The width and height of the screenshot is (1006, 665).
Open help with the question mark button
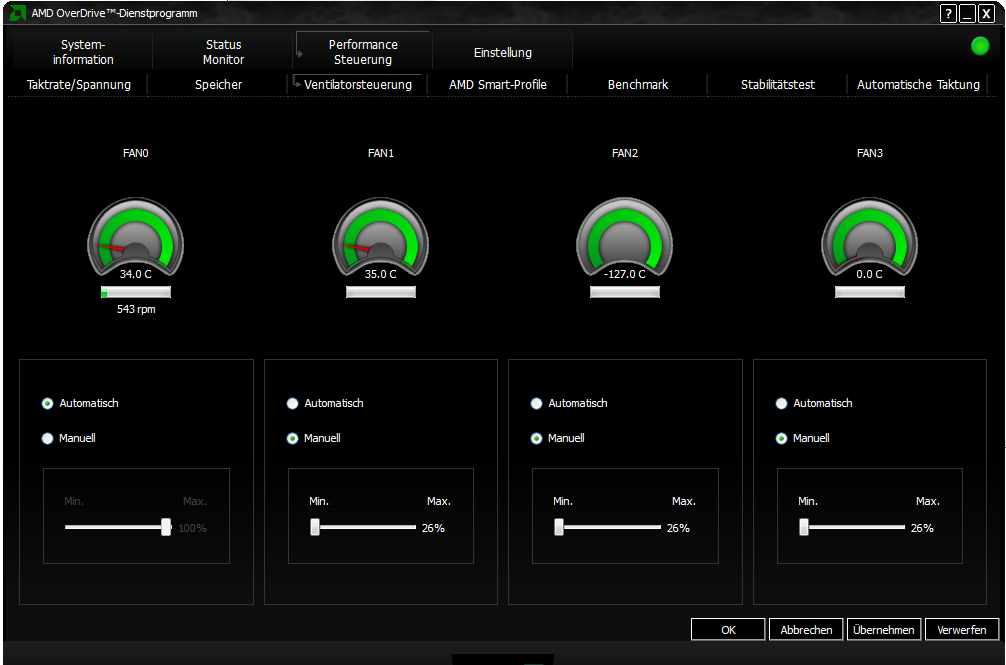[948, 13]
